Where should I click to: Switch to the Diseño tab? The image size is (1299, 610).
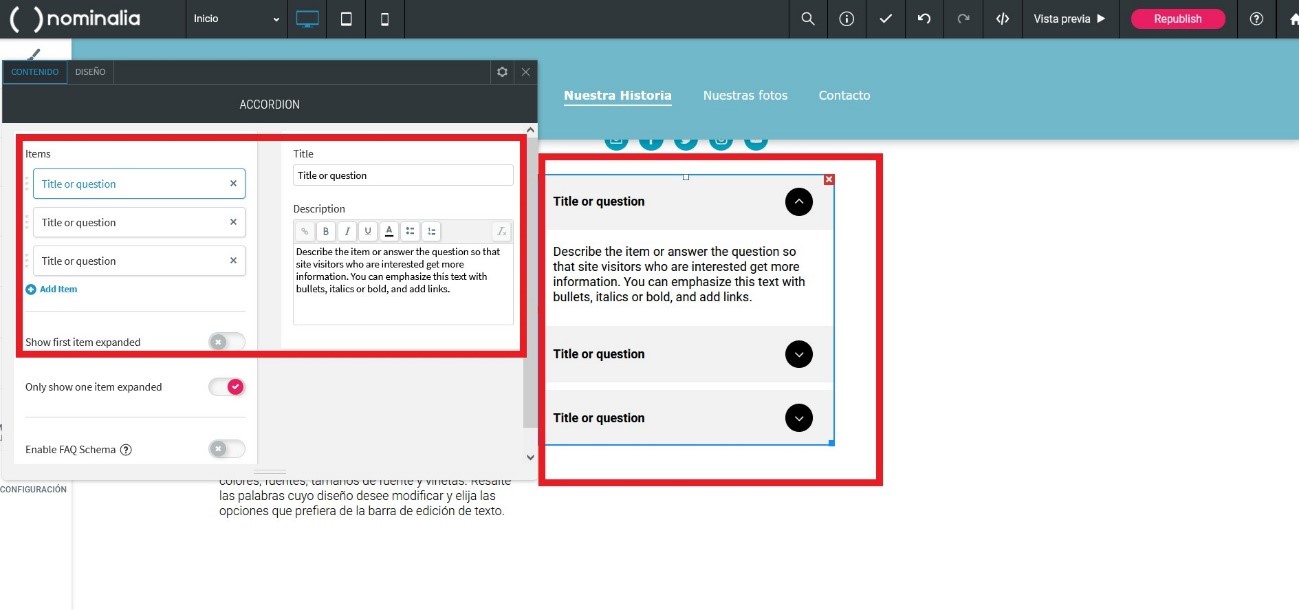pyautogui.click(x=90, y=72)
